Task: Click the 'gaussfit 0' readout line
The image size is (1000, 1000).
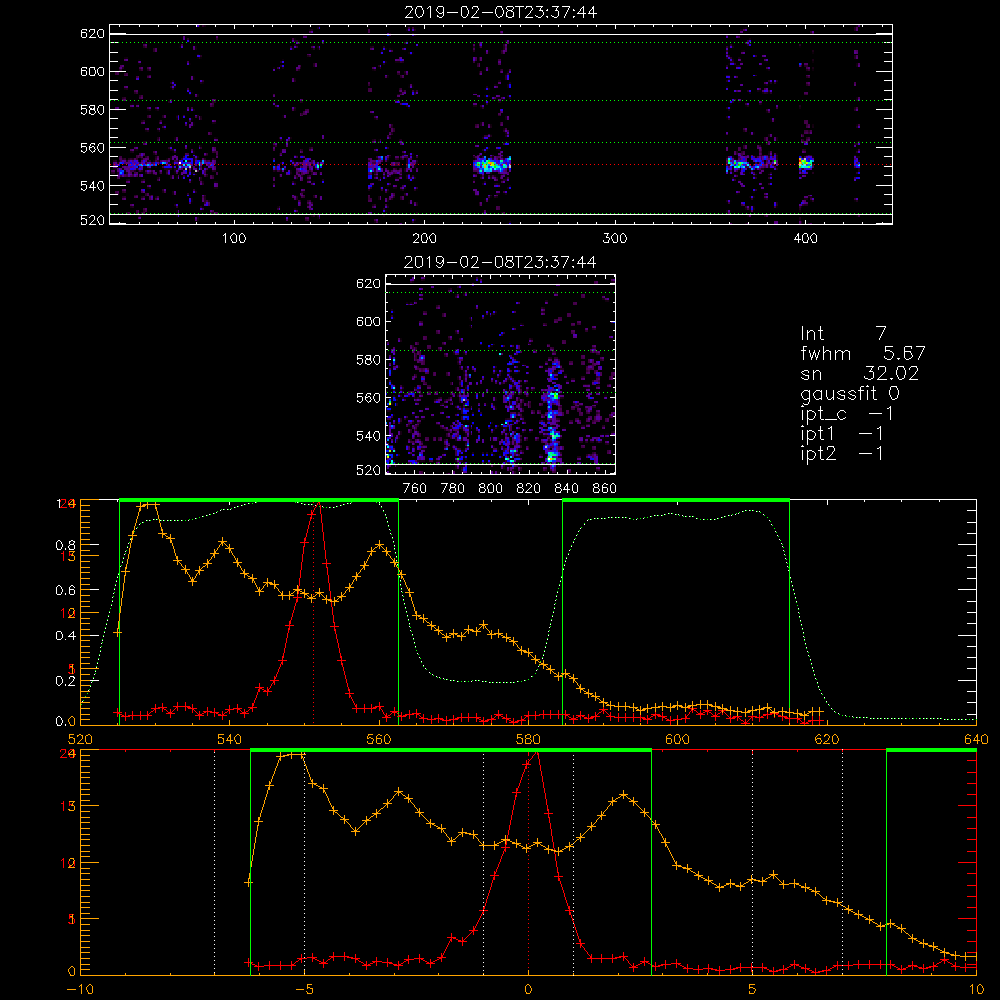Action: click(849, 393)
